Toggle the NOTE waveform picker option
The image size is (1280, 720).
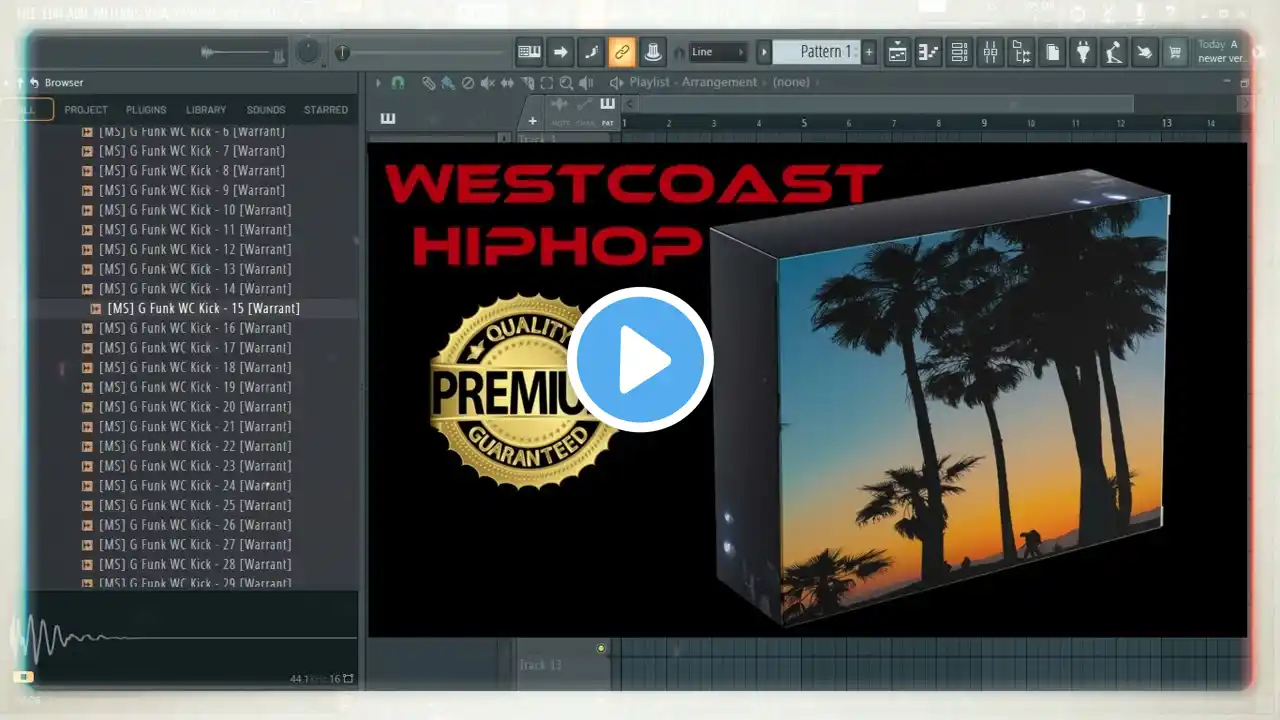[560, 110]
